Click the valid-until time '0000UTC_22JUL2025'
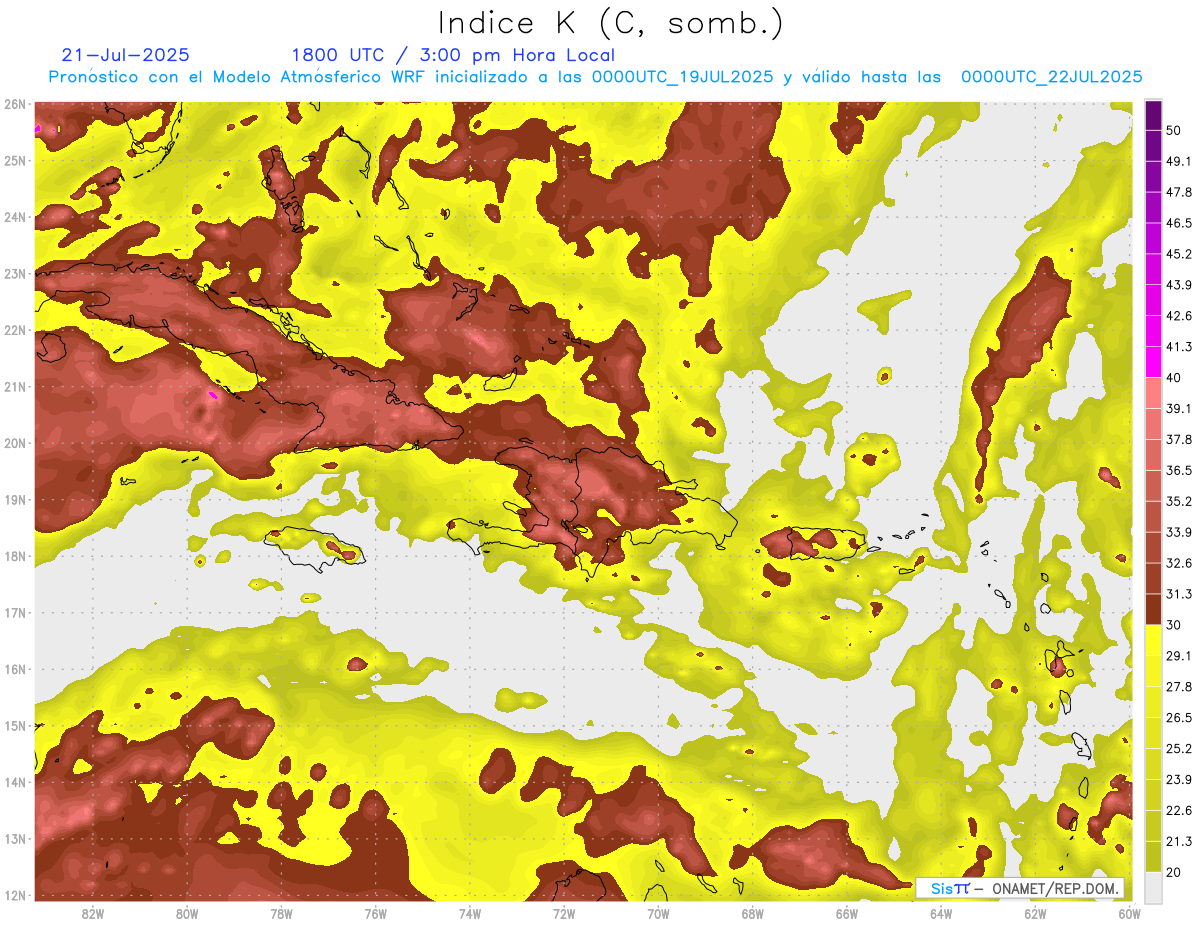 pyautogui.click(x=1051, y=77)
